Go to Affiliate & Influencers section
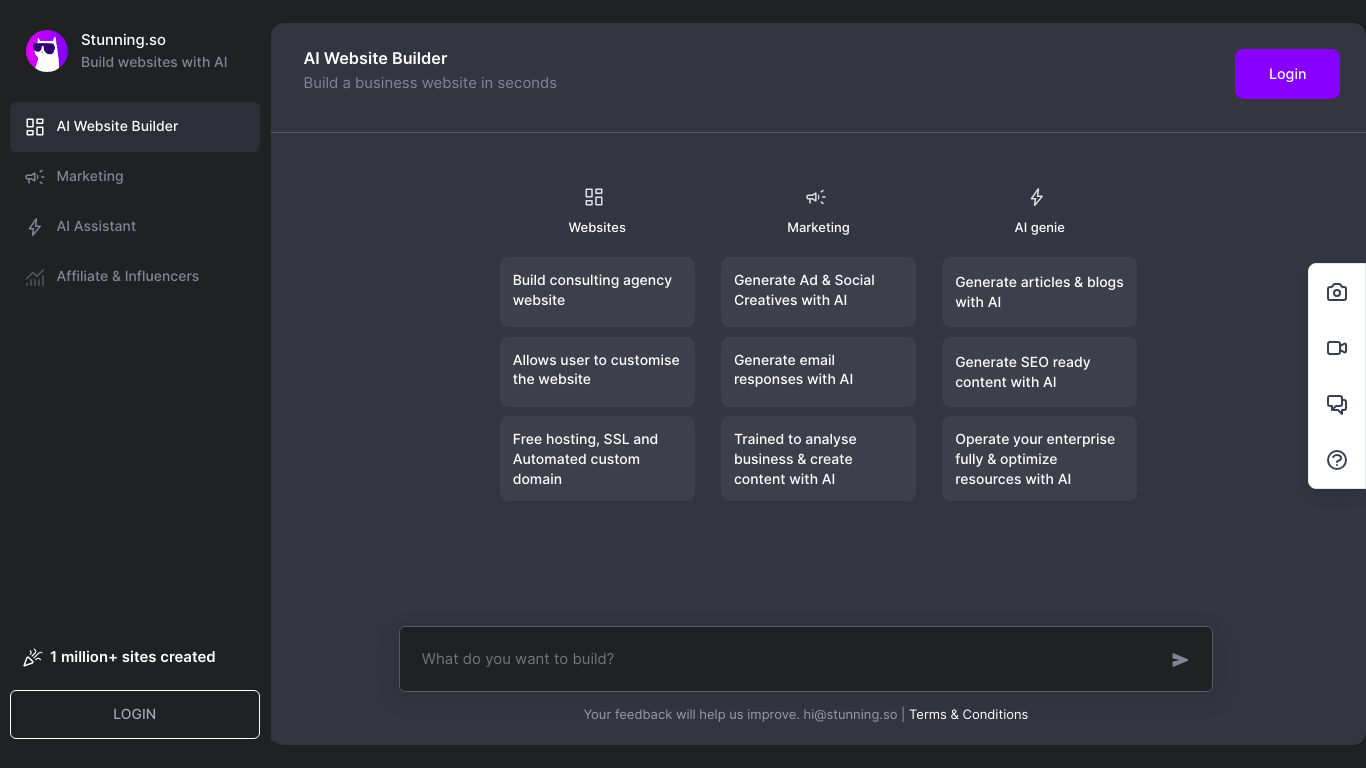 tap(127, 277)
